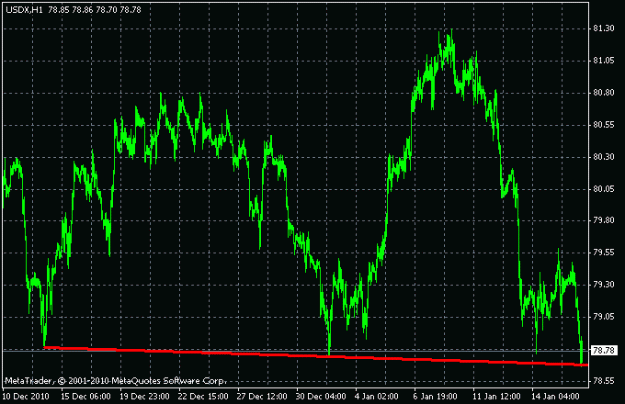Click the 6 Jan 19:00 time label
The height and width of the screenshot is (404, 625).
pyautogui.click(x=435, y=396)
